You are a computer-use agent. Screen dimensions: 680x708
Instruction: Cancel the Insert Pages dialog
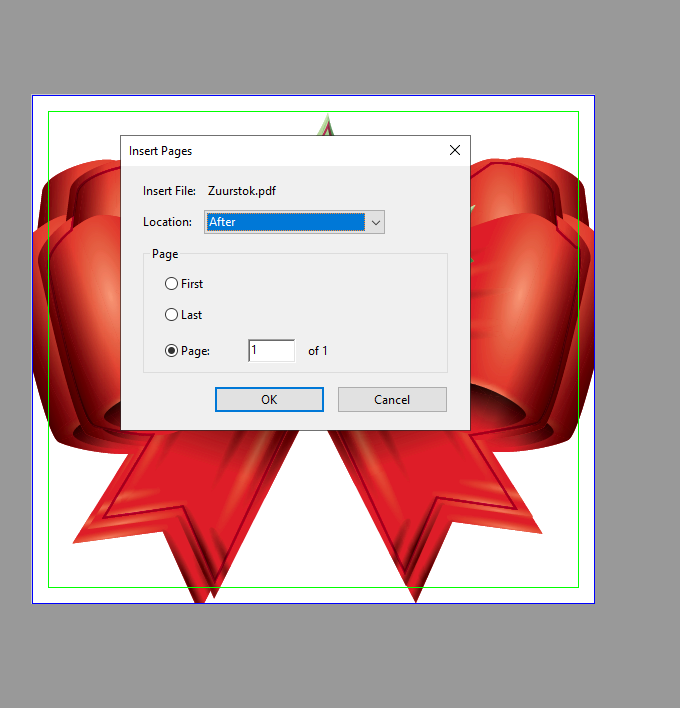tap(392, 400)
